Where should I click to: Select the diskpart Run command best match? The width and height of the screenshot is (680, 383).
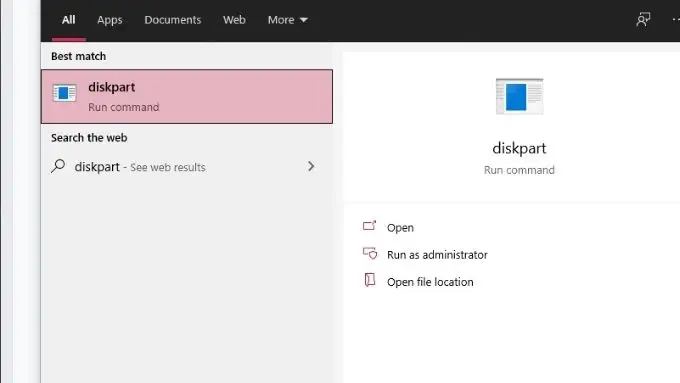click(x=187, y=97)
